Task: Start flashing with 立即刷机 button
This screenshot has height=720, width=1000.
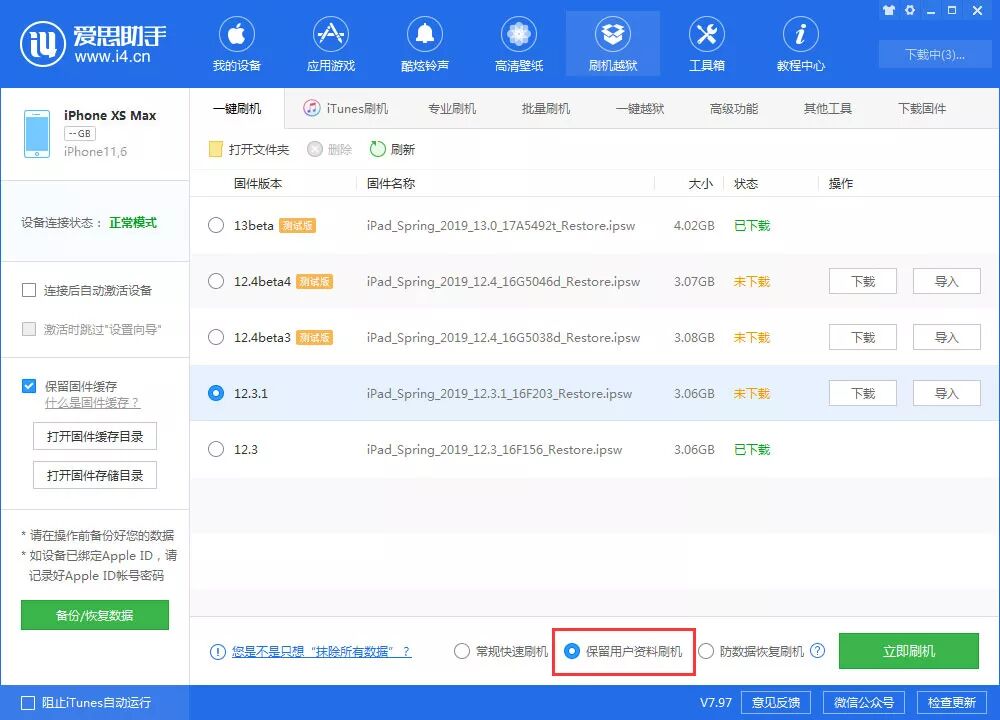Action: click(909, 651)
